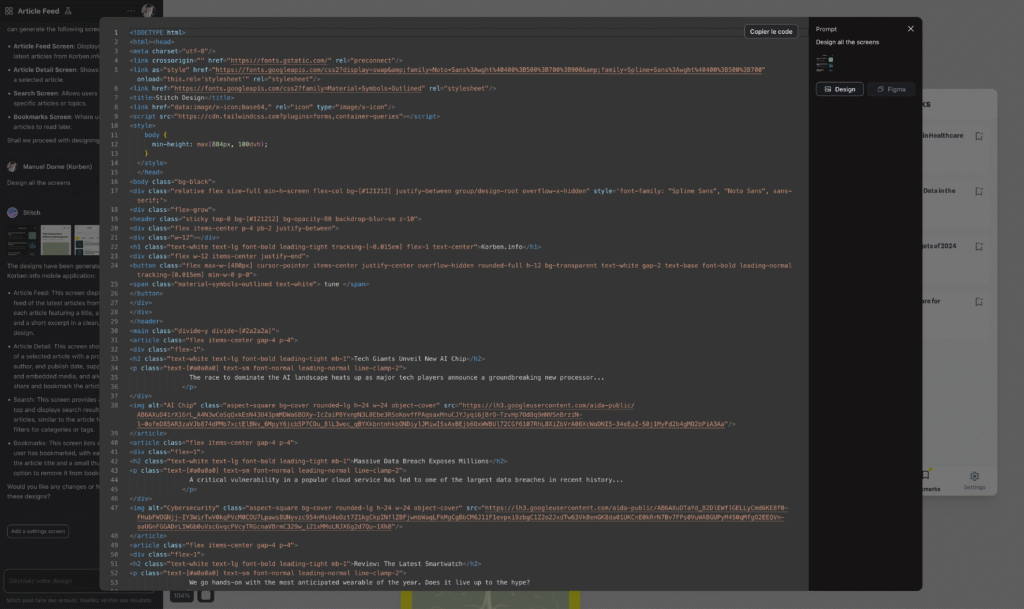Click Manuel Dorne's avatar in the chat

(12, 167)
